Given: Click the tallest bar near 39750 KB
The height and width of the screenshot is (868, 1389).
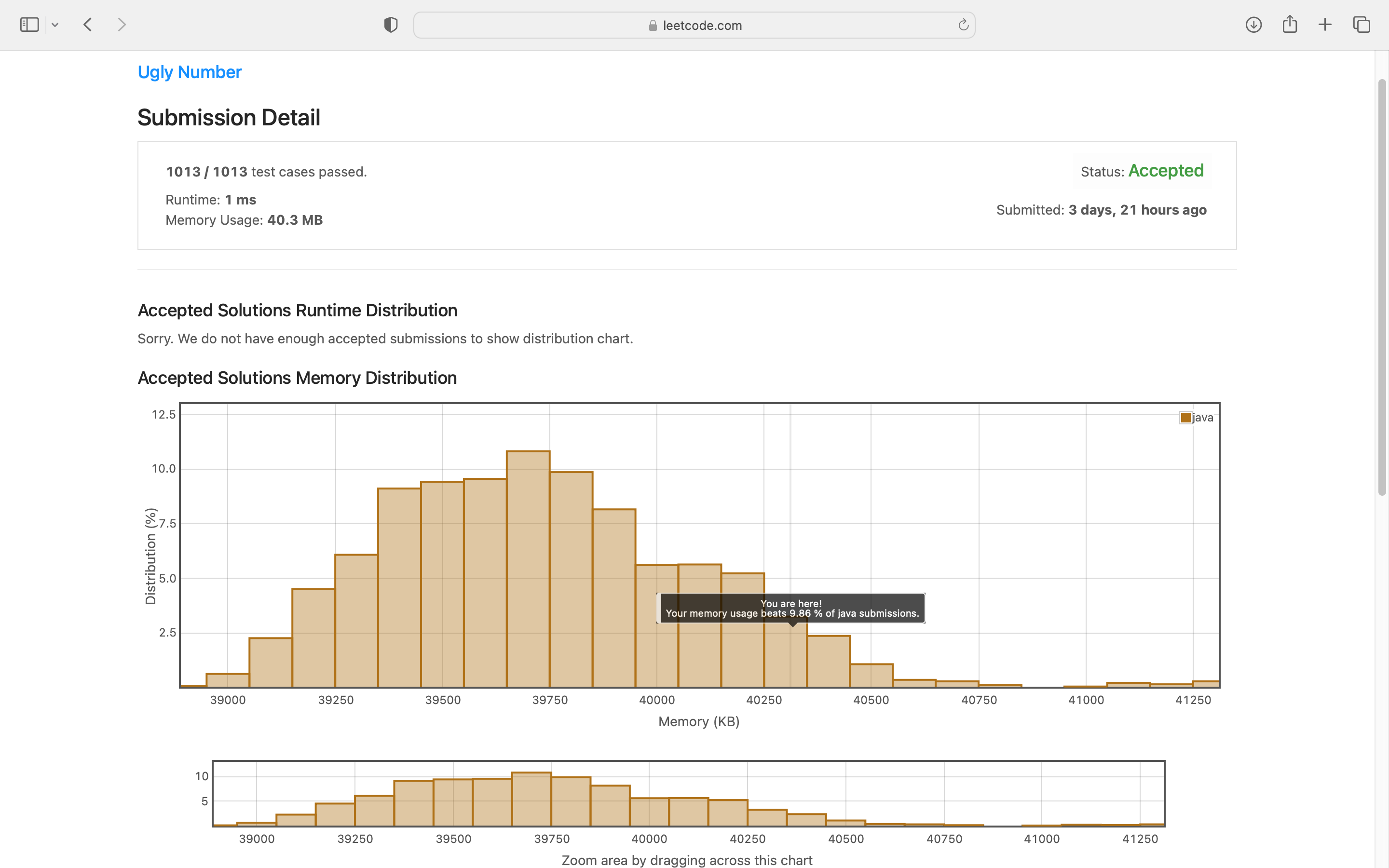Looking at the screenshot, I should tap(528, 569).
